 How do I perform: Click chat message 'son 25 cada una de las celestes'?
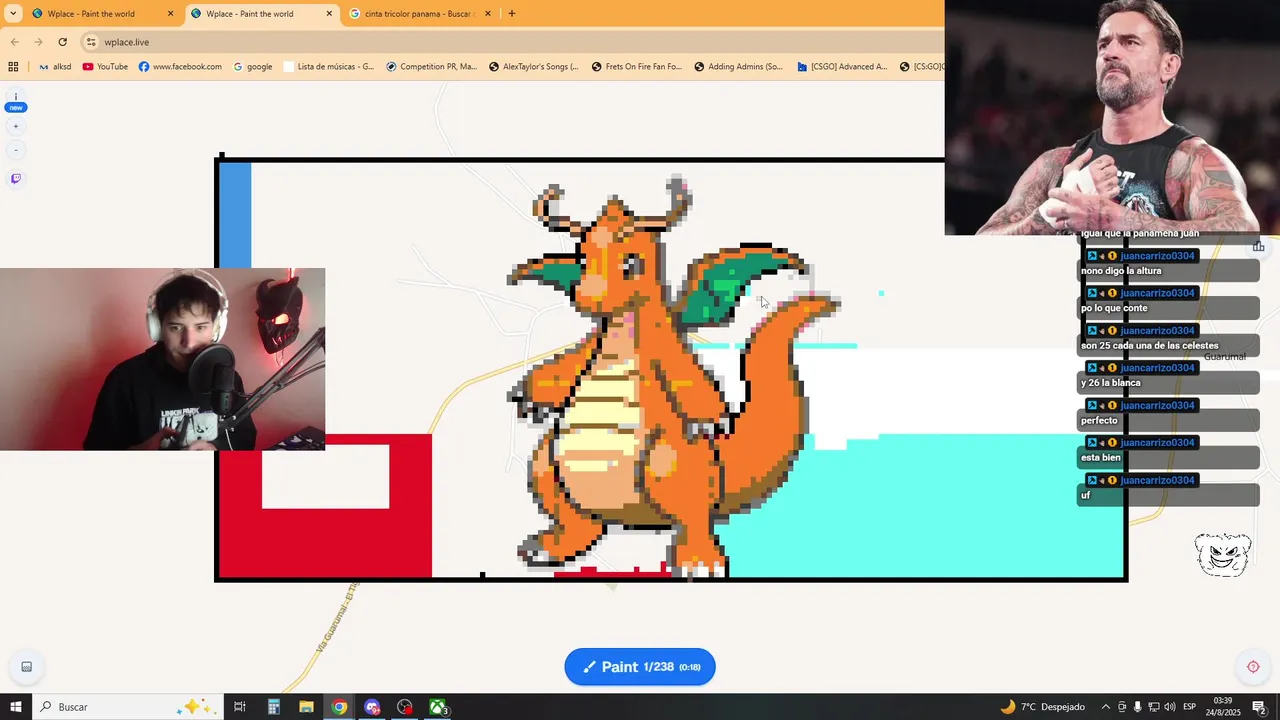(x=1149, y=346)
